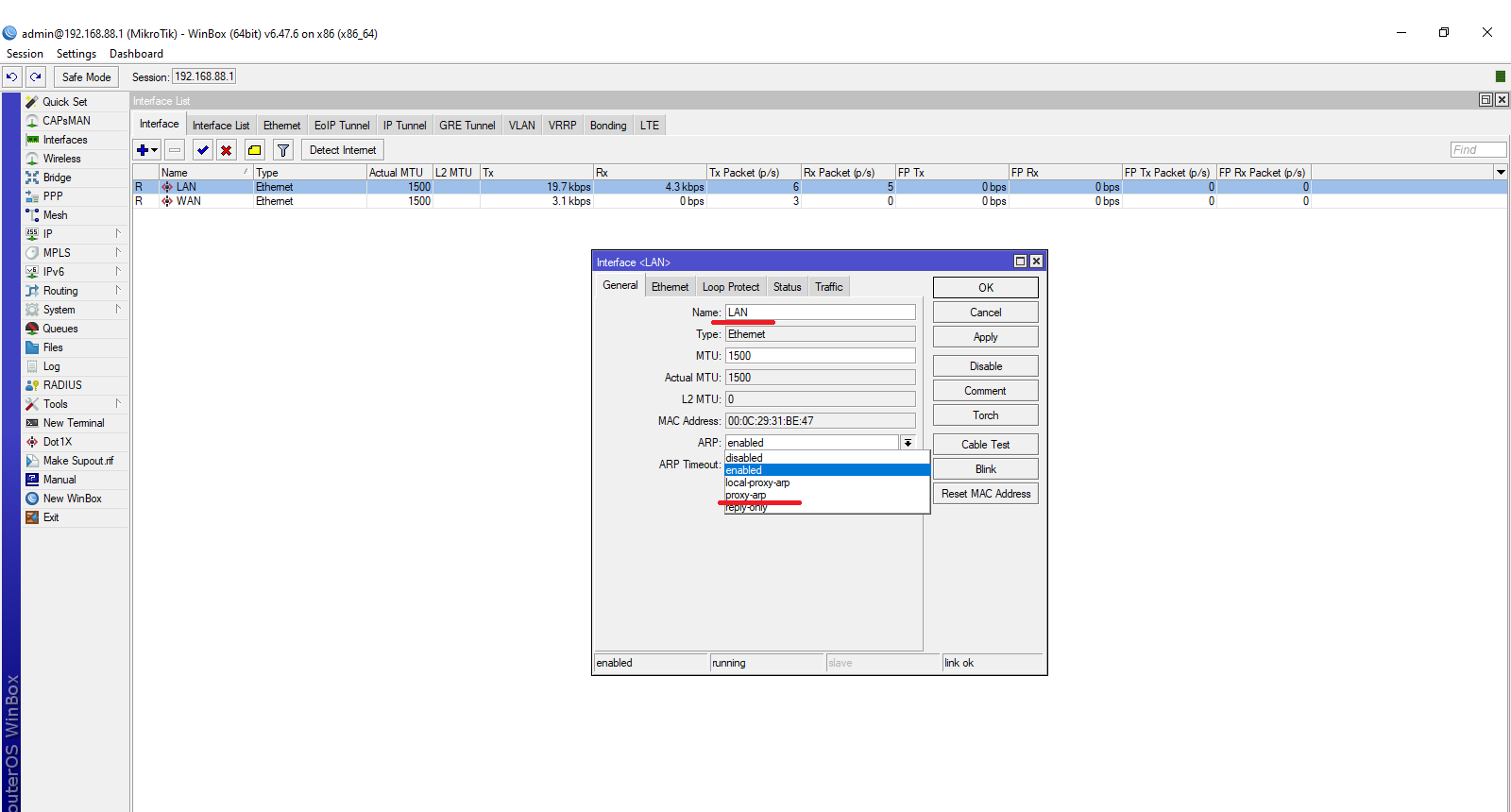Click the funnel filter icon
Screen dimensions: 1511x812
coord(282,150)
